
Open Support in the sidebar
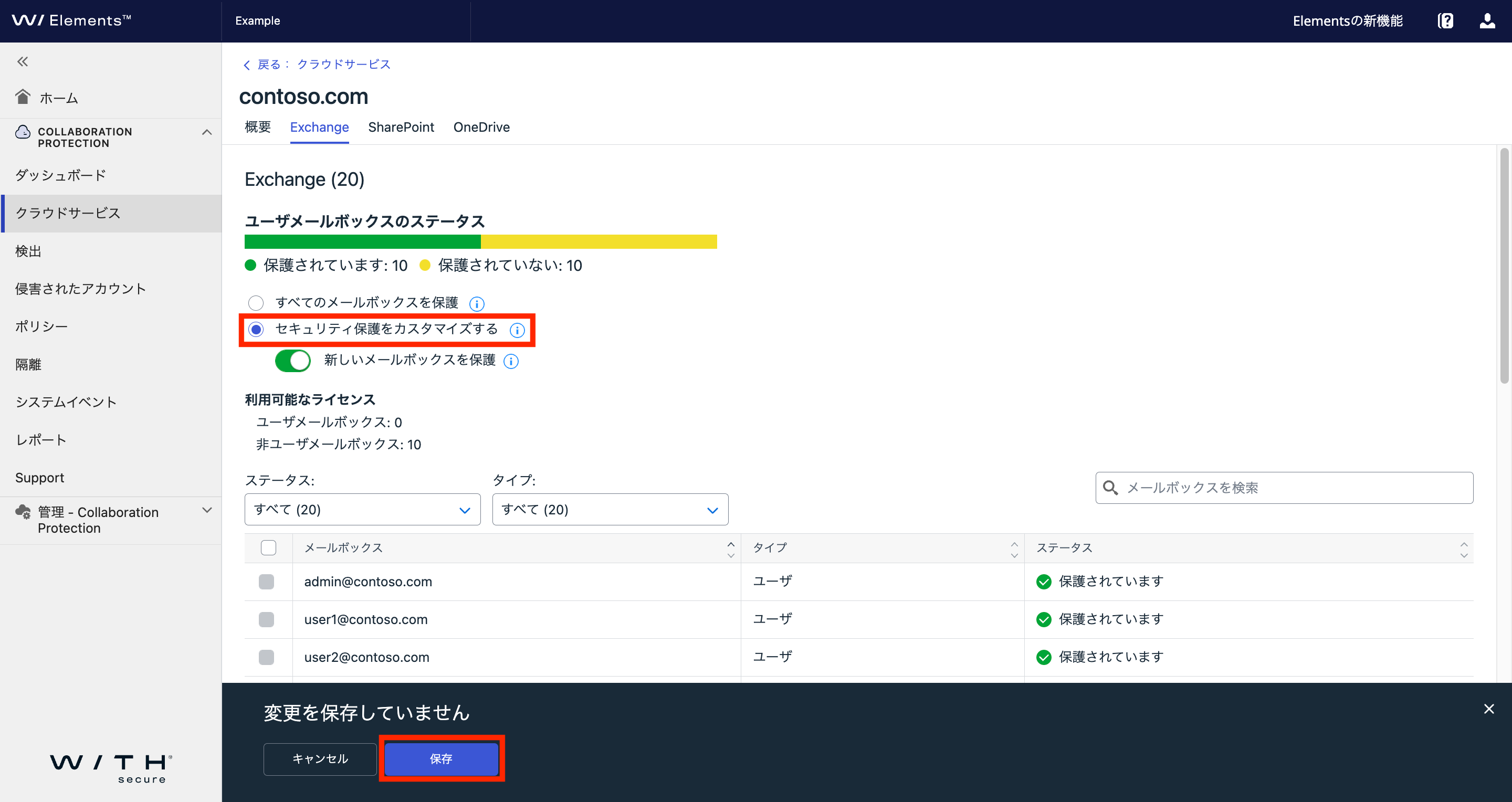pyautogui.click(x=111, y=478)
